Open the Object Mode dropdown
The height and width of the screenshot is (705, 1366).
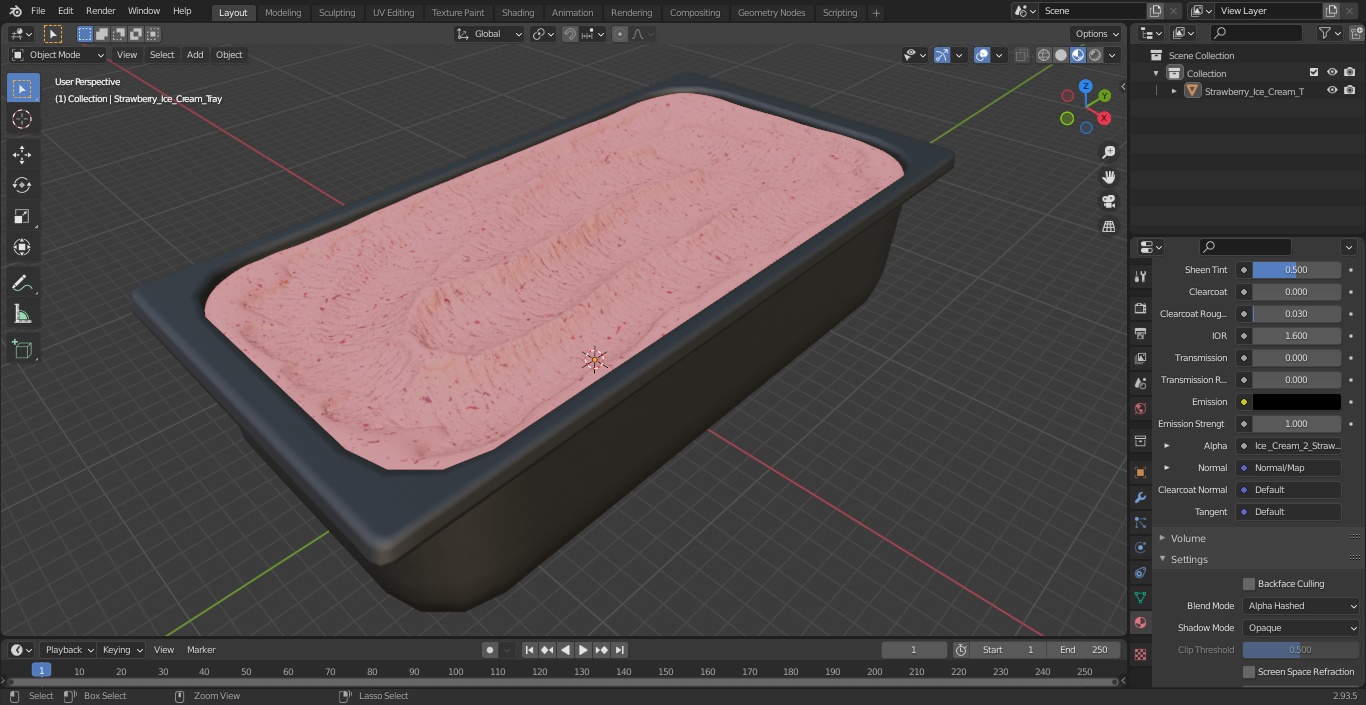[58, 55]
